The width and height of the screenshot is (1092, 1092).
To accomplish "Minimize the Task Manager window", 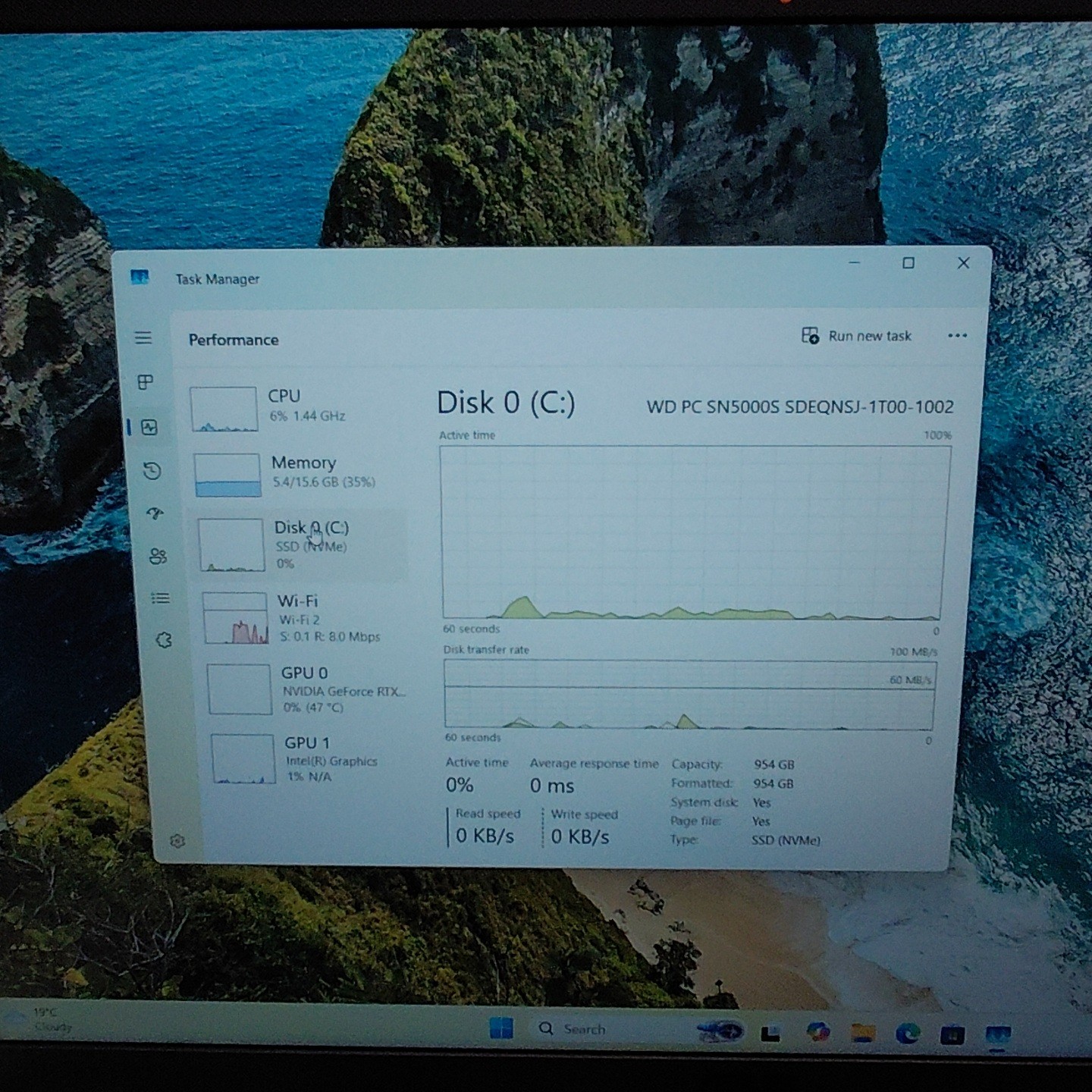I will pyautogui.click(x=855, y=262).
